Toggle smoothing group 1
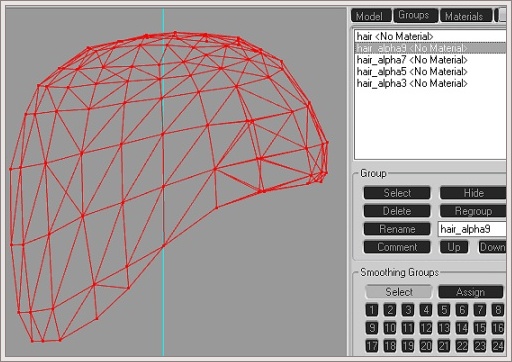512x362 pixels. (372, 310)
